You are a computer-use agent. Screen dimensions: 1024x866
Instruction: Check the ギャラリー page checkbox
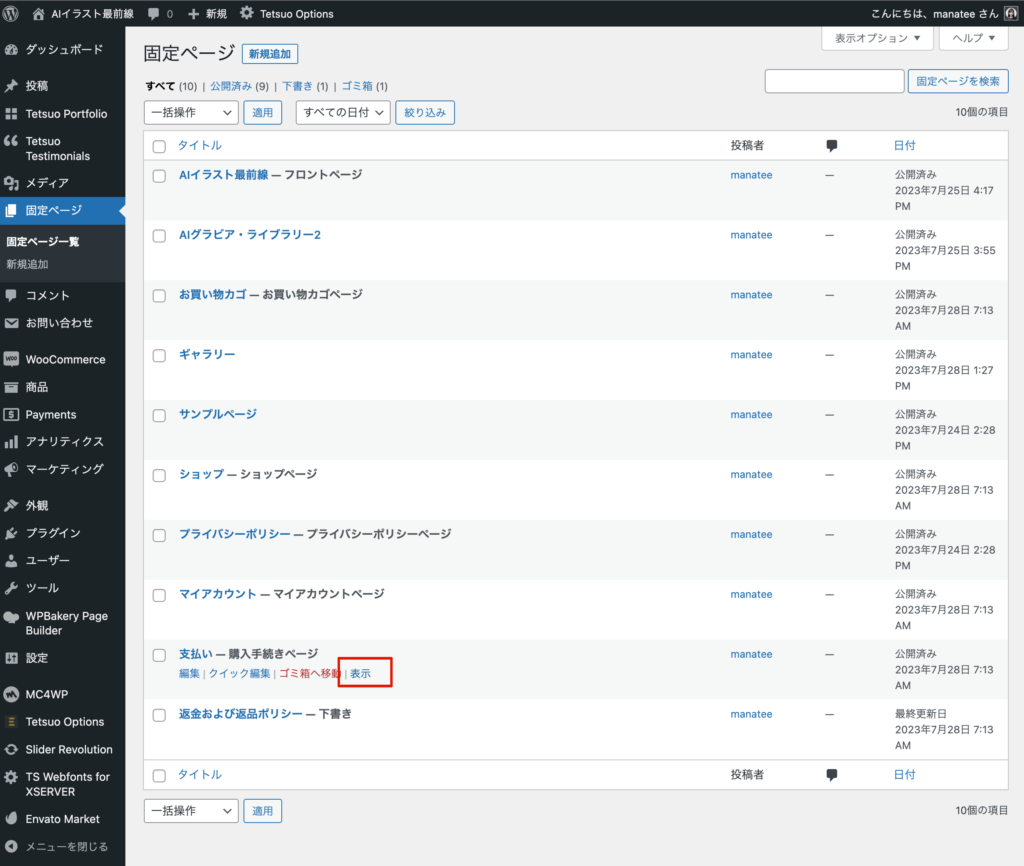pyautogui.click(x=159, y=355)
